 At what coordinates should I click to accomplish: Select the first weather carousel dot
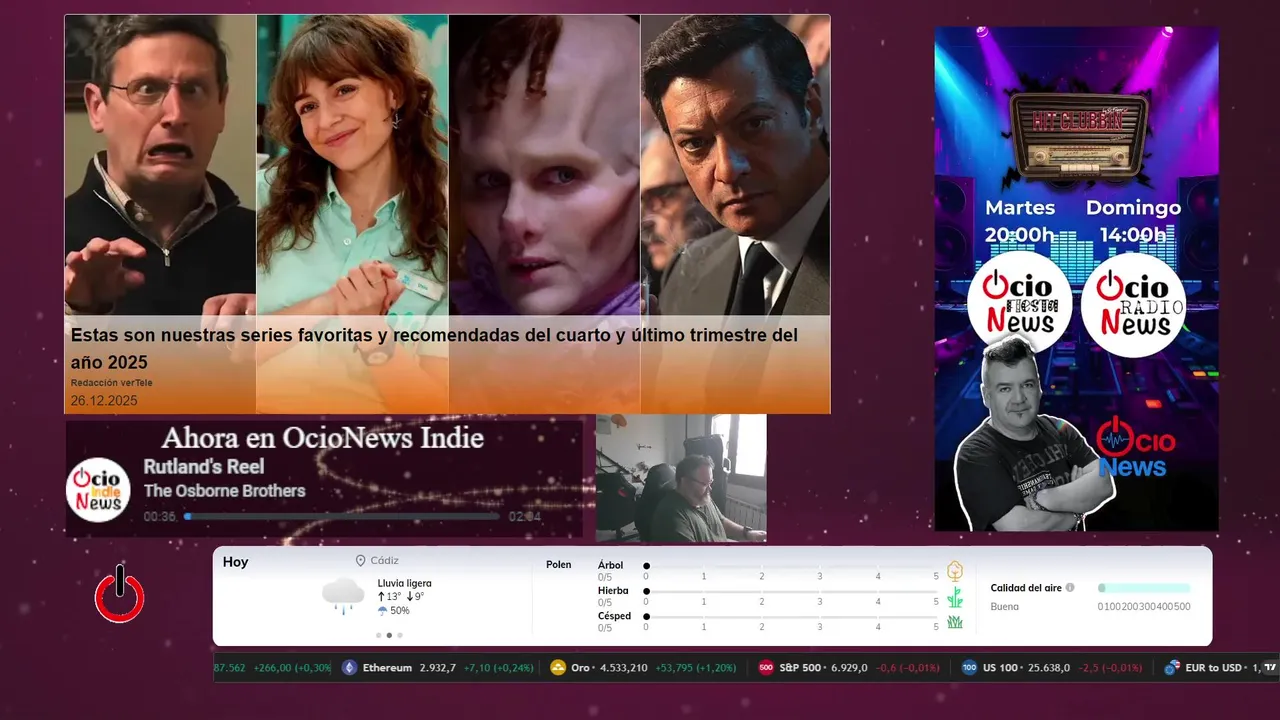[x=378, y=635]
